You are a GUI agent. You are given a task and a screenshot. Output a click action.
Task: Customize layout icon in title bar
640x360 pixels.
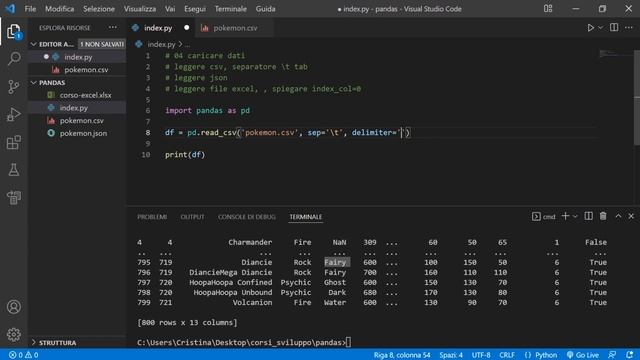tap(548, 9)
